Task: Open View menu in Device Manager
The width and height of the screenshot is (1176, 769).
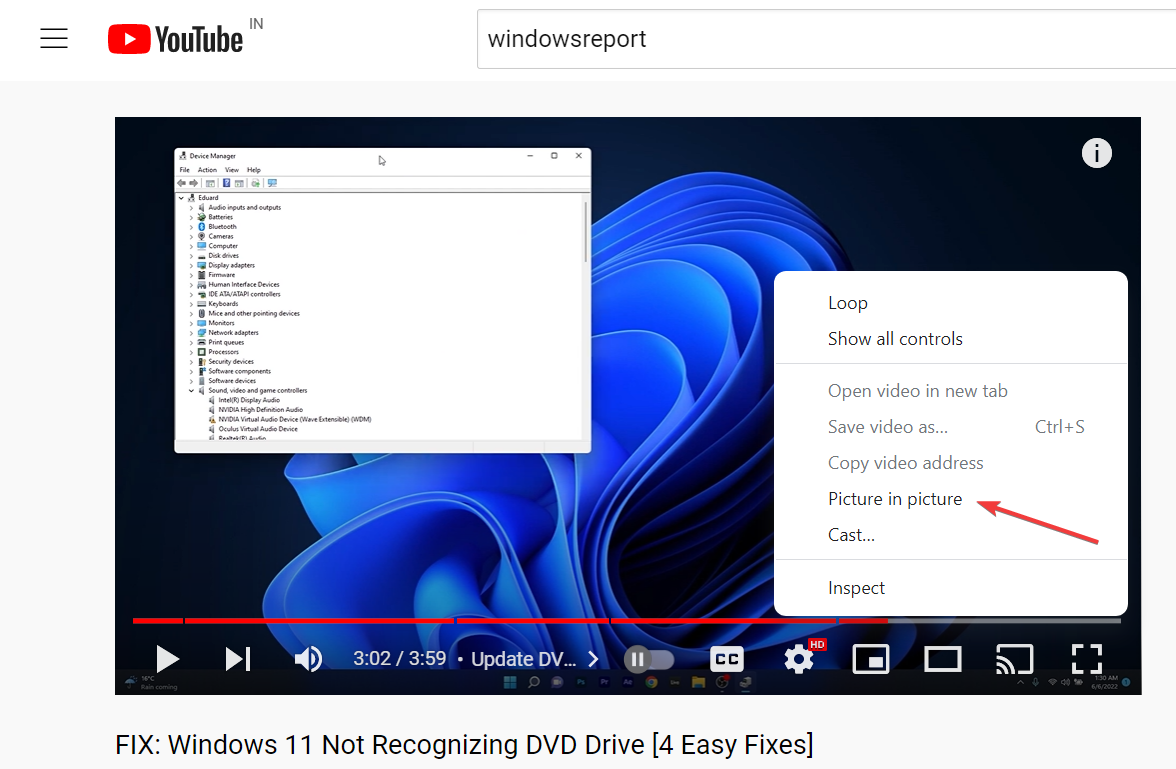Action: pos(232,170)
